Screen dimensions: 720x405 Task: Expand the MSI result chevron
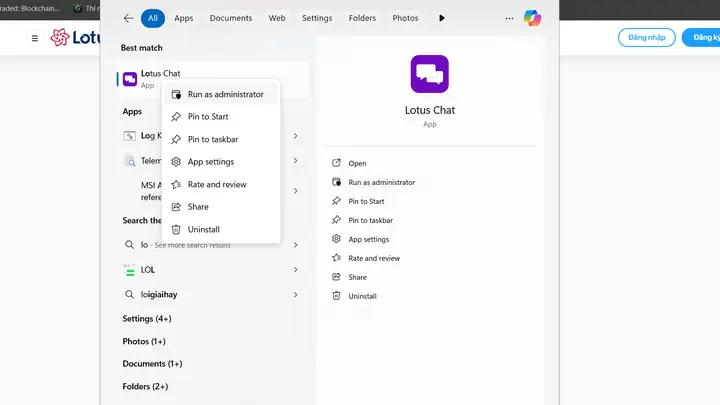pyautogui.click(x=296, y=191)
